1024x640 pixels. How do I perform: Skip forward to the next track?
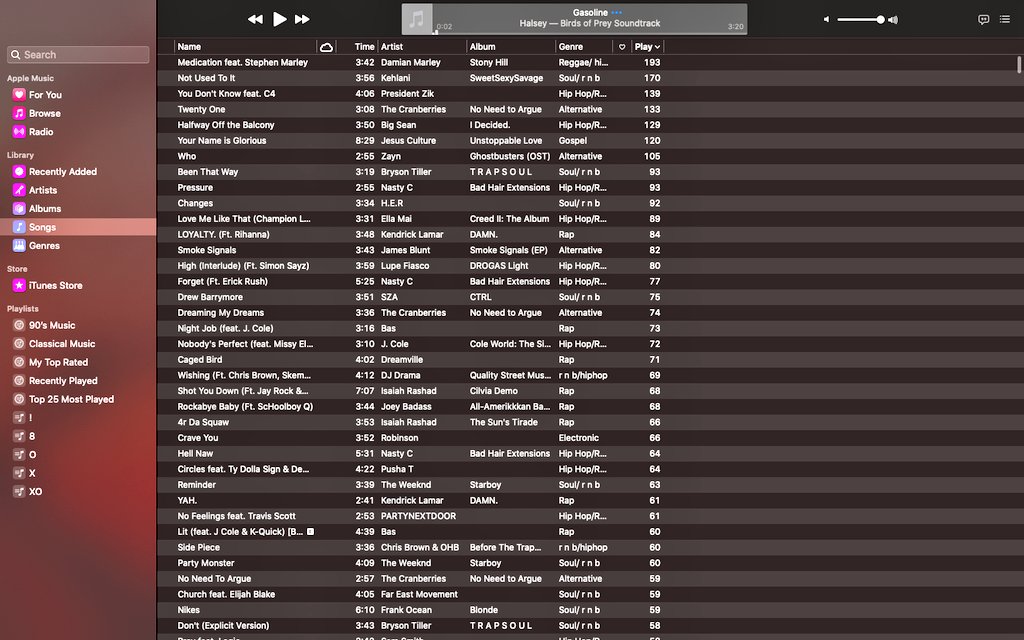[x=302, y=20]
